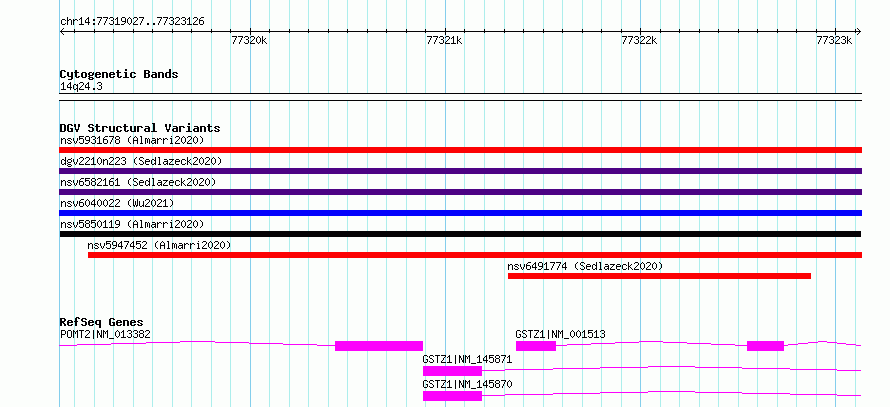Click the POMT2|NM_013382 gene label

[105, 334]
